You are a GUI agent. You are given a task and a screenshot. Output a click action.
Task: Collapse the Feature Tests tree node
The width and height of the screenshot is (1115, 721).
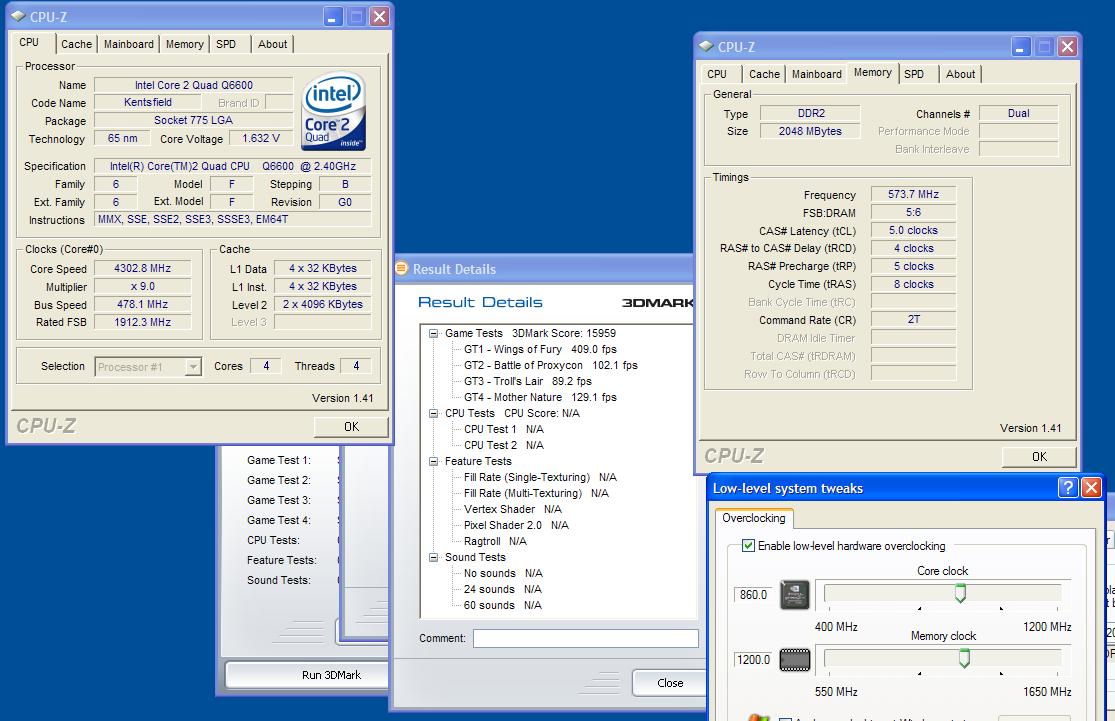(x=433, y=461)
